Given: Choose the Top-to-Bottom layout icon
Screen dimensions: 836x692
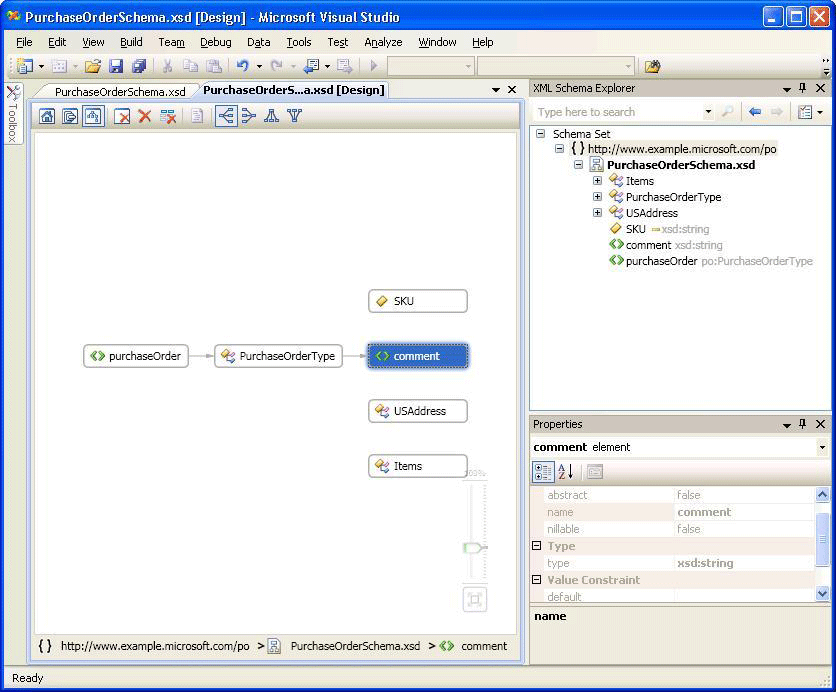Looking at the screenshot, I should (272, 116).
